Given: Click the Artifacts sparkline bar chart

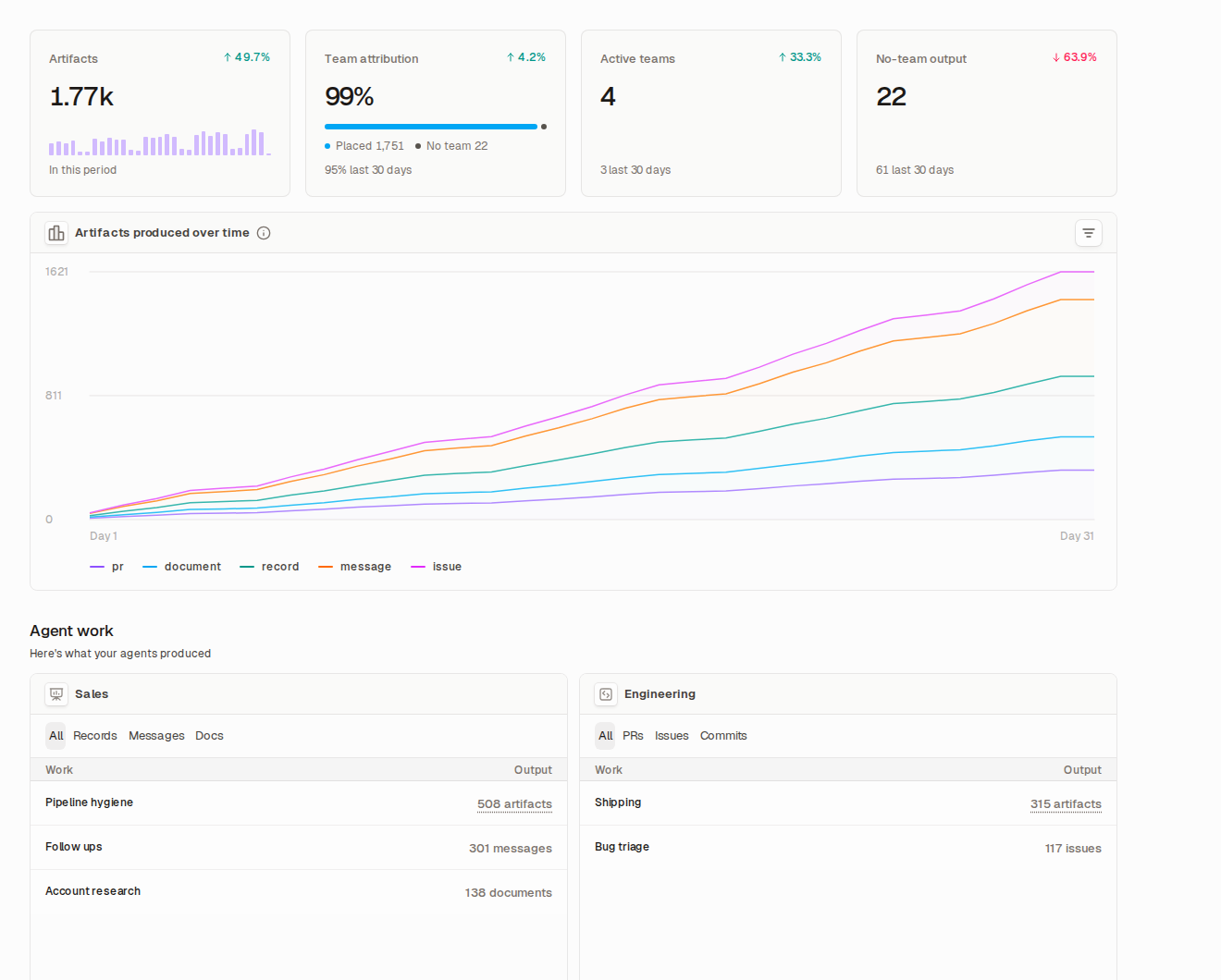Looking at the screenshot, I should click(160, 142).
